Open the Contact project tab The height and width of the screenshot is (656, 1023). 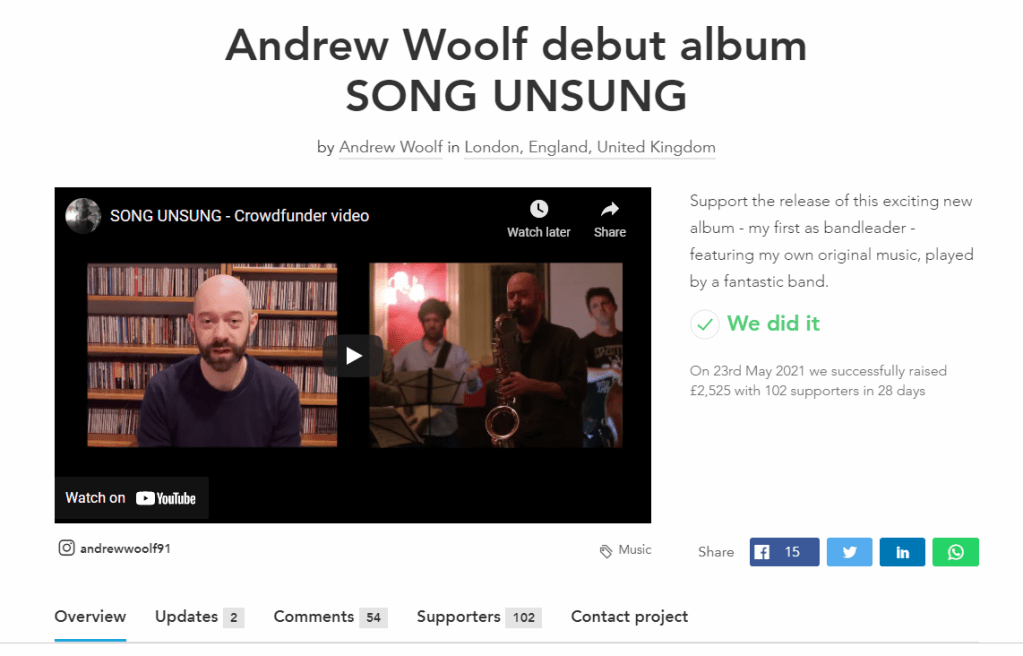point(629,617)
